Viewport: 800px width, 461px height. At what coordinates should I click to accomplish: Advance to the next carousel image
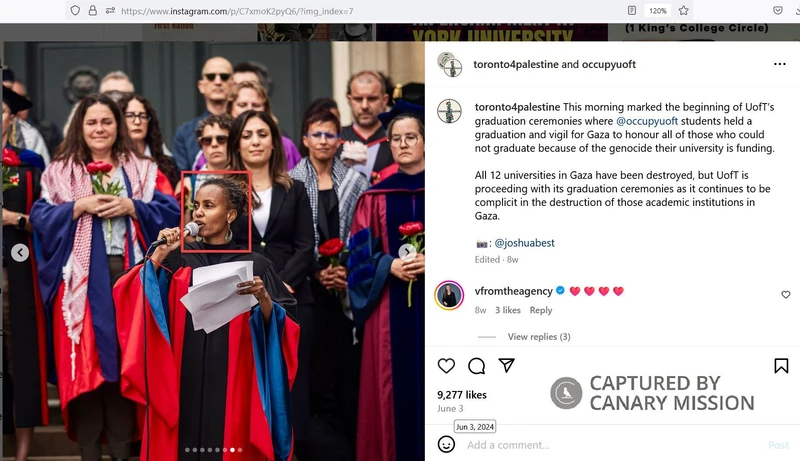[x=407, y=252]
